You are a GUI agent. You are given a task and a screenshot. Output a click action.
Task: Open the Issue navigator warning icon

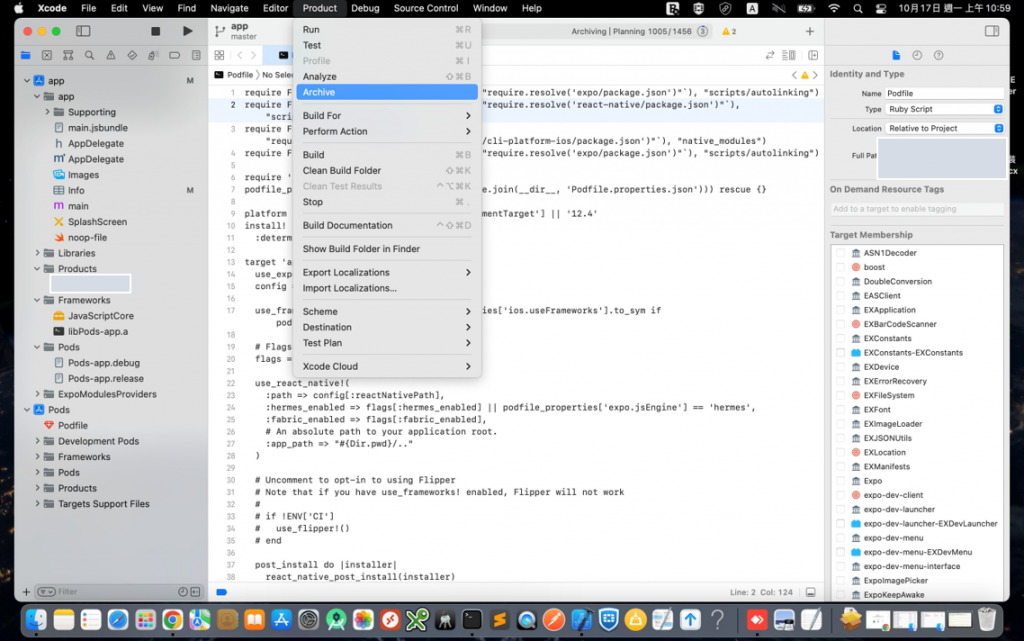point(111,55)
